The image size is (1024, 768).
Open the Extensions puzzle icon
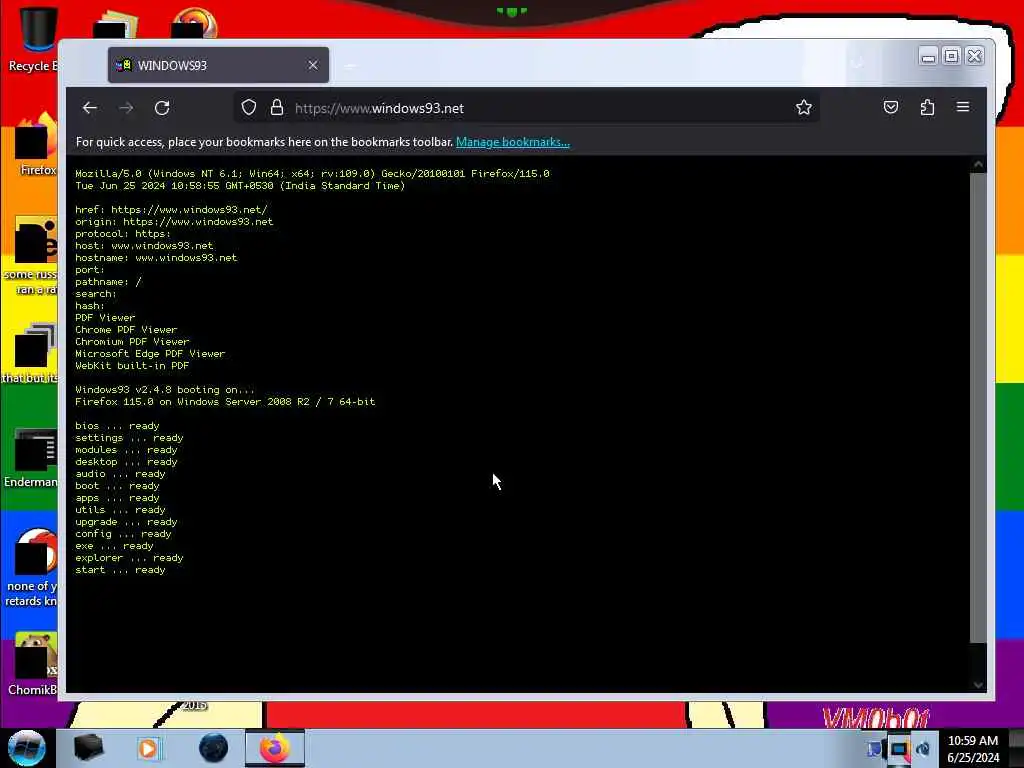pos(927,107)
